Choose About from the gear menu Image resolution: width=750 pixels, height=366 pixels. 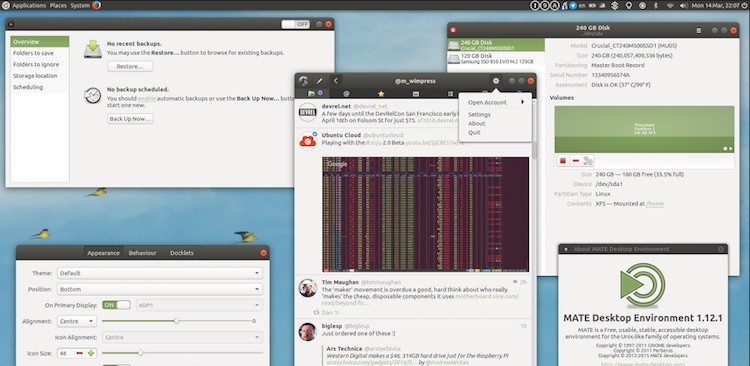(476, 123)
